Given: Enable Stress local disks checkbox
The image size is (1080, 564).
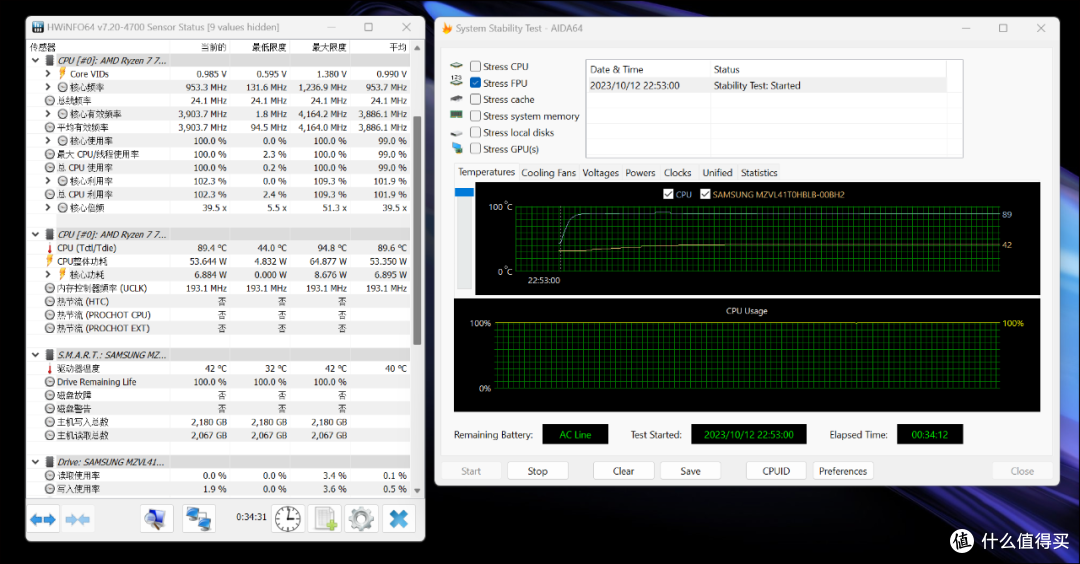Looking at the screenshot, I should pyautogui.click(x=475, y=132).
